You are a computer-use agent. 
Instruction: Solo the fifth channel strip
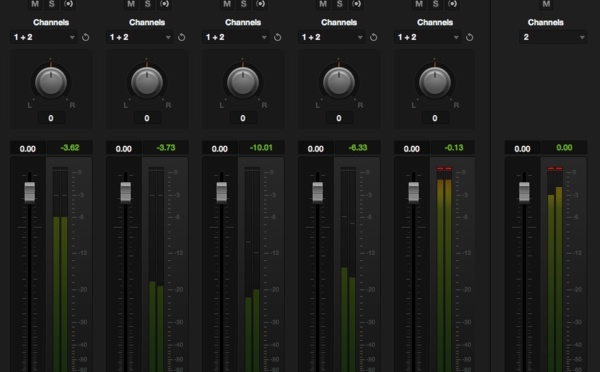[x=435, y=4]
